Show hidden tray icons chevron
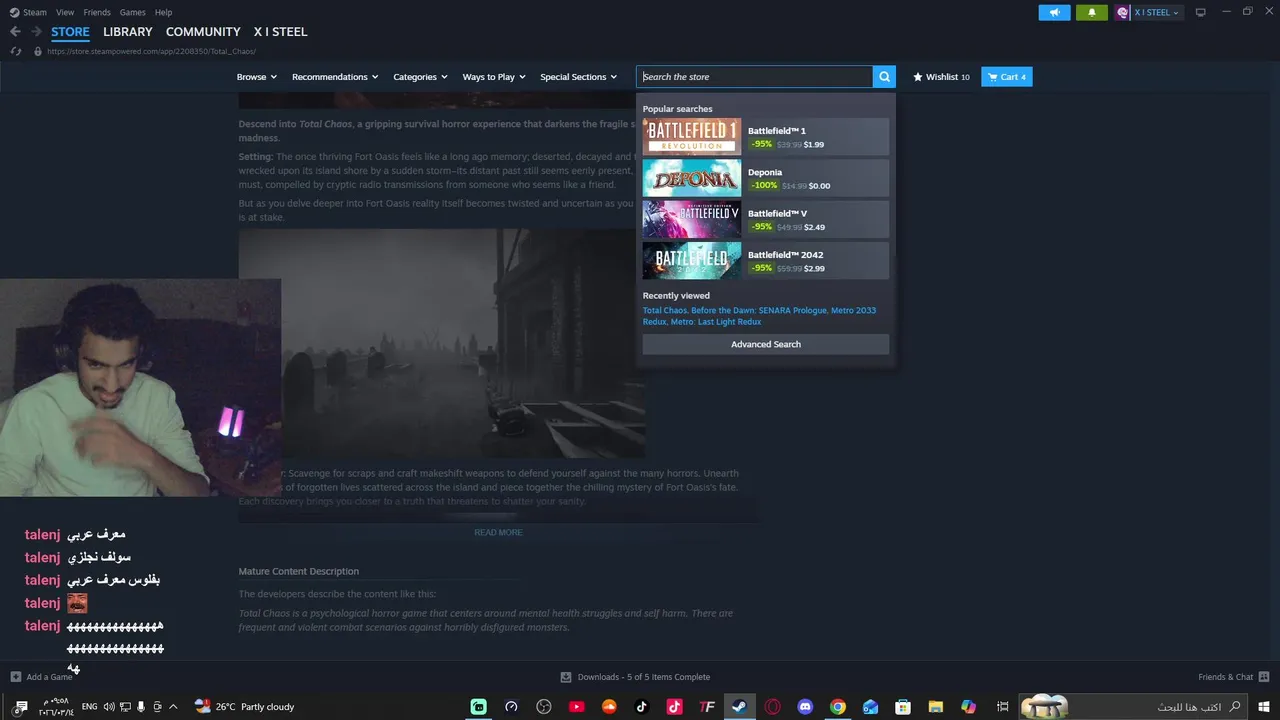Image resolution: width=1280 pixels, height=720 pixels. 173,707
